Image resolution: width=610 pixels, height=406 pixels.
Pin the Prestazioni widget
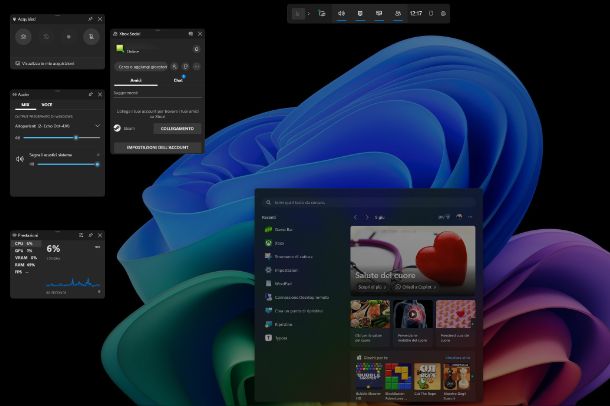(90, 235)
